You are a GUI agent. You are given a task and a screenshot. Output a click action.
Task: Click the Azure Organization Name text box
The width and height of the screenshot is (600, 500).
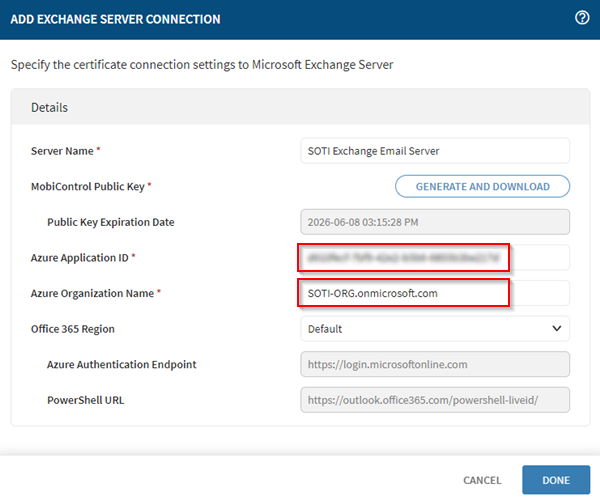click(x=434, y=293)
